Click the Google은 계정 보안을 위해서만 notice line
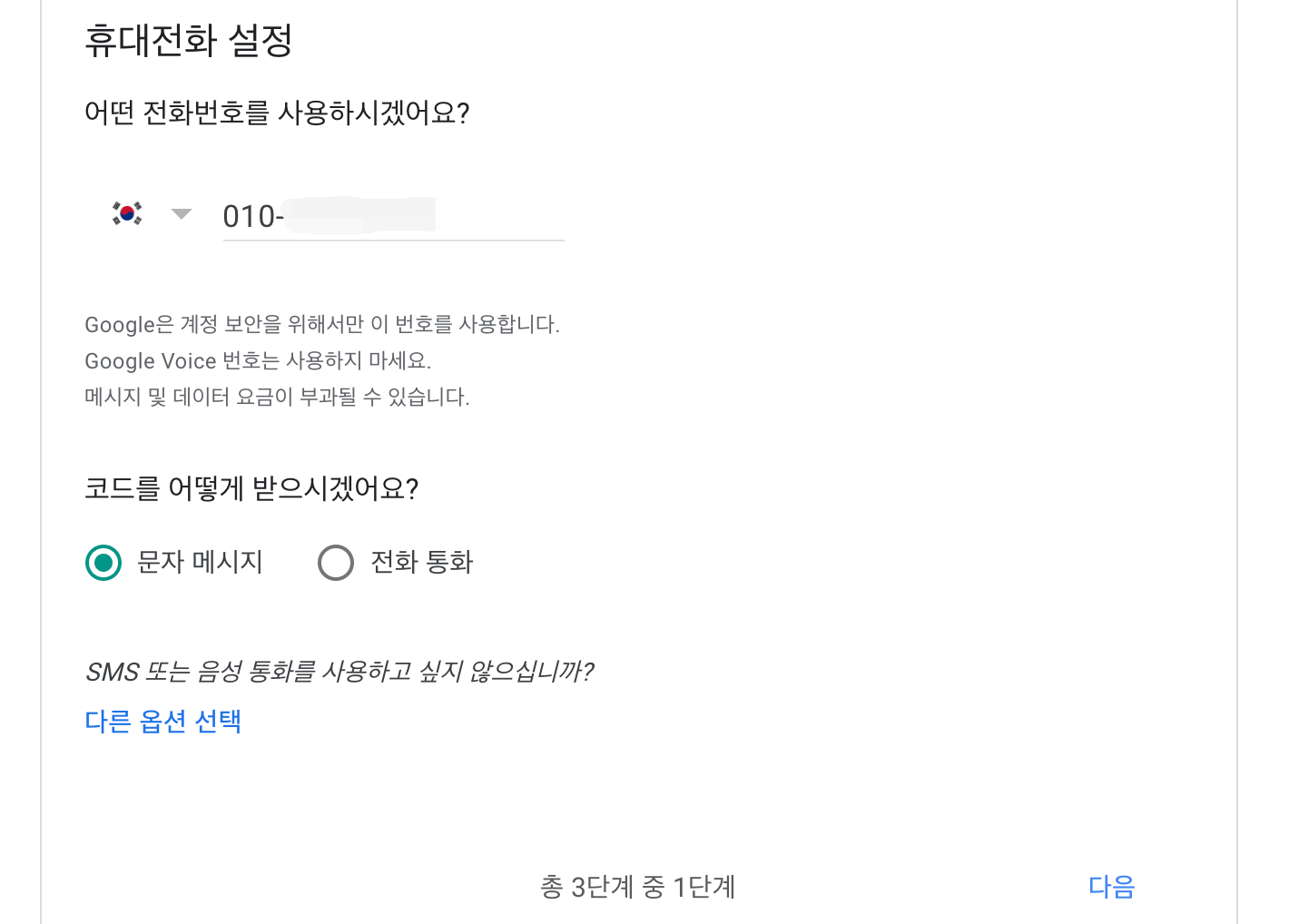1289x924 pixels. pos(322,324)
